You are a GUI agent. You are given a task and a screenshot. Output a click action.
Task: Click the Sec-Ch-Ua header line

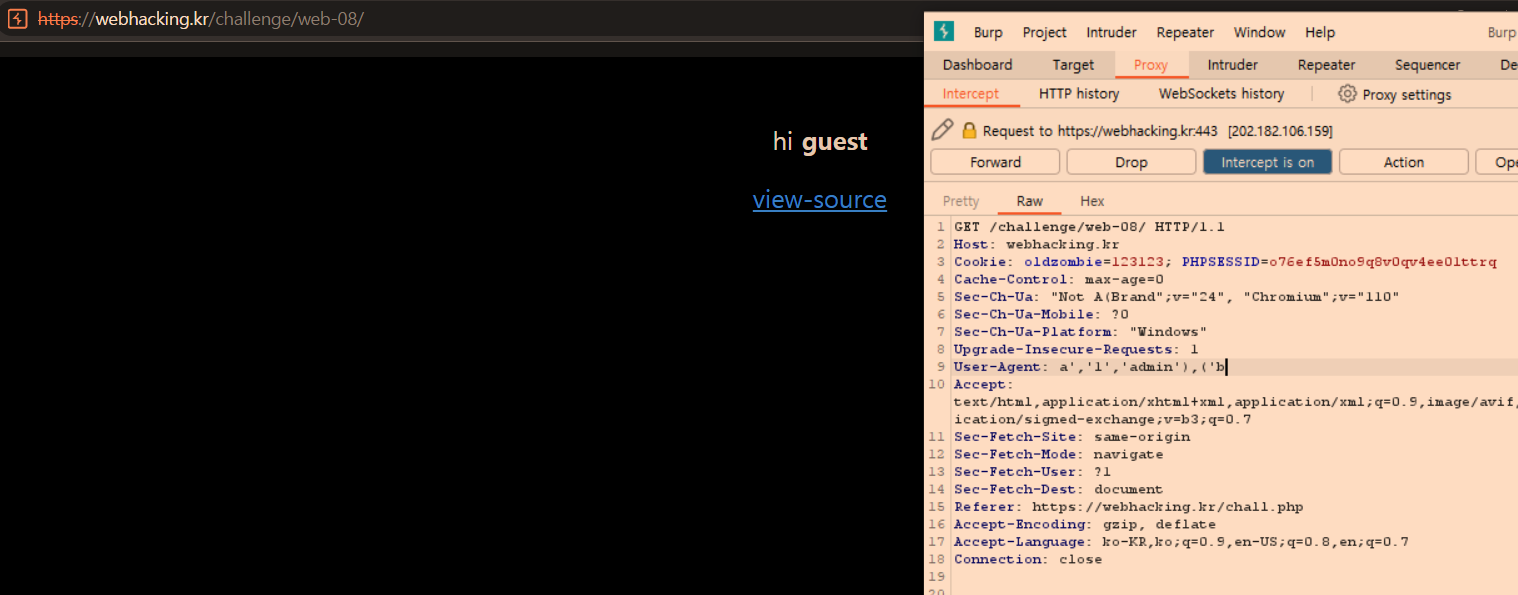pos(1176,297)
